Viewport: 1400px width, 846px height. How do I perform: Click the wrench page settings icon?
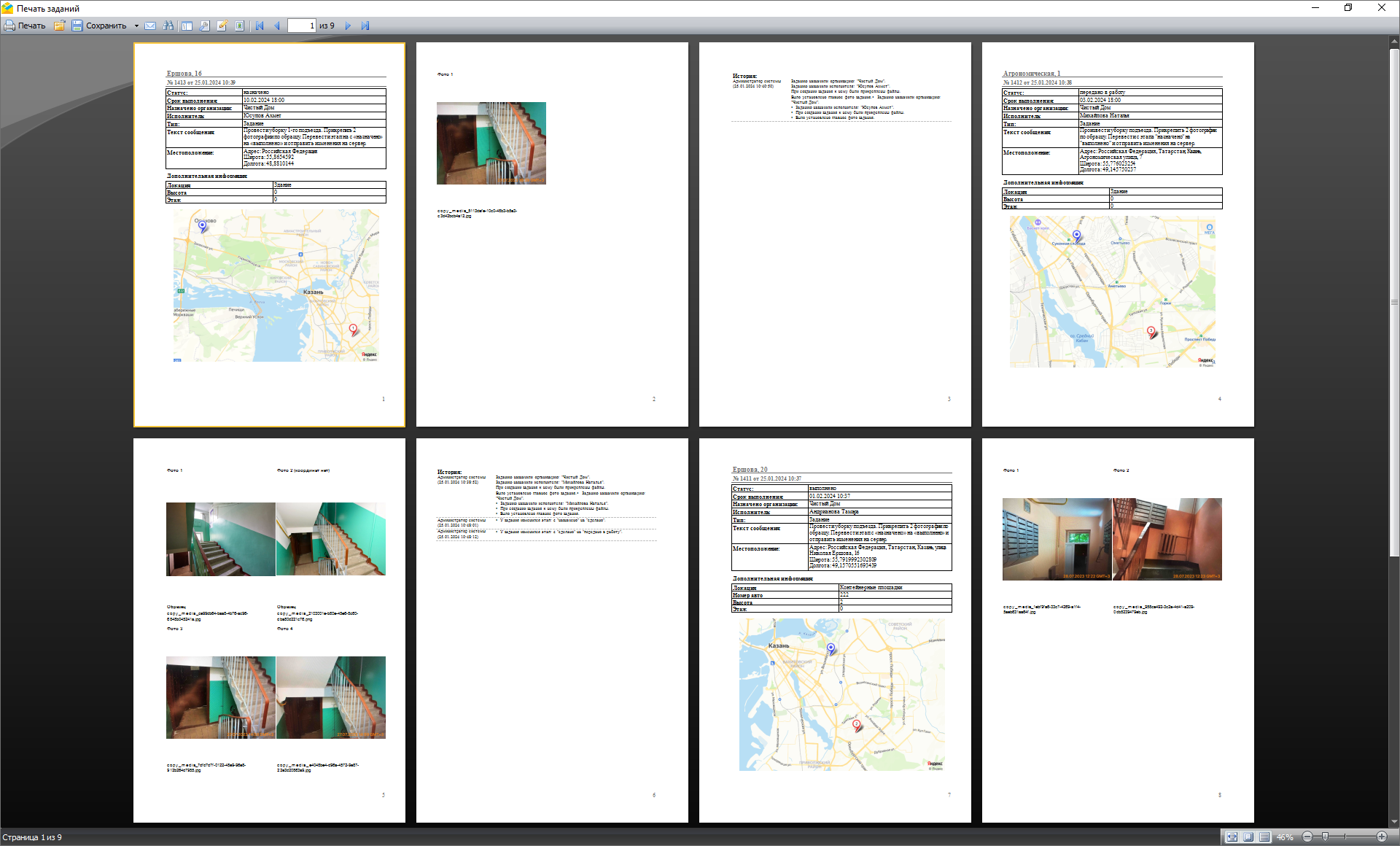tap(204, 26)
